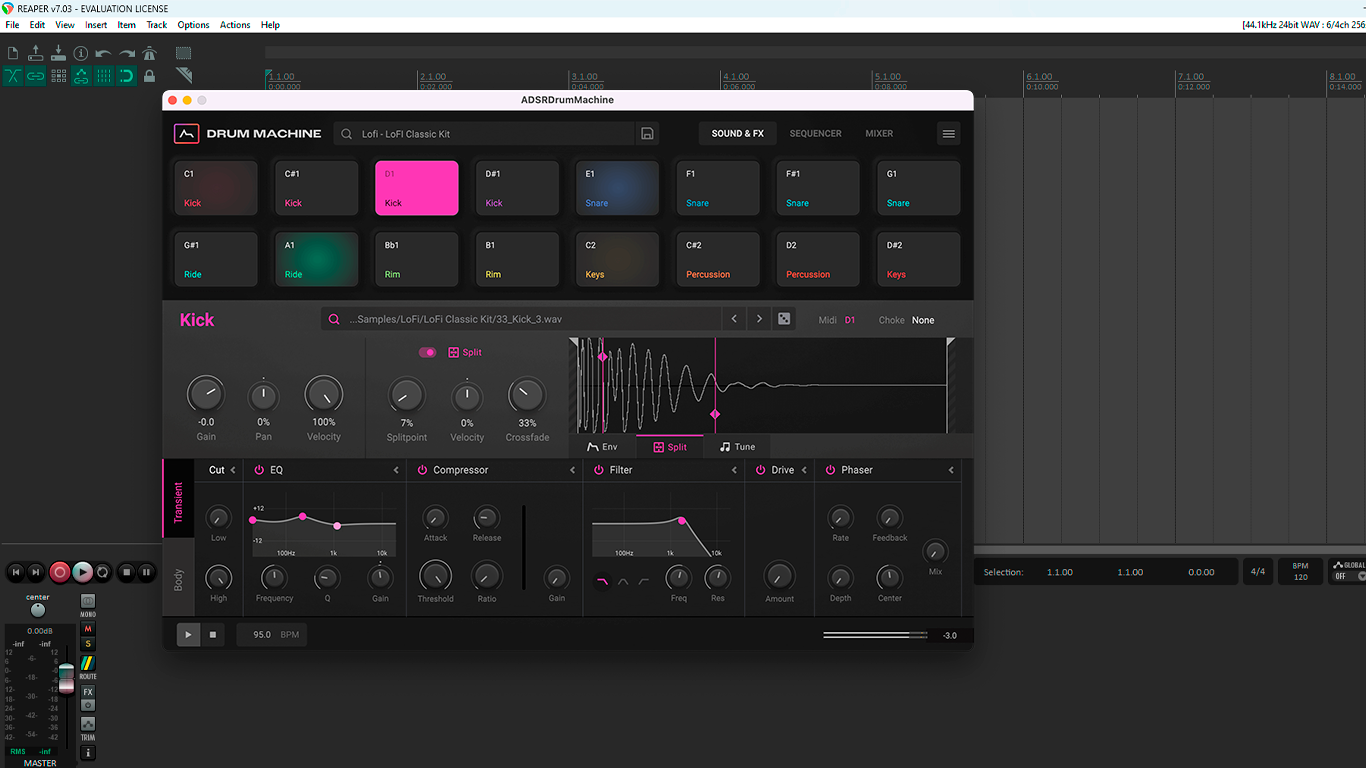Select the E1 Snare pad
Screen dimensions: 1366x768
618,188
